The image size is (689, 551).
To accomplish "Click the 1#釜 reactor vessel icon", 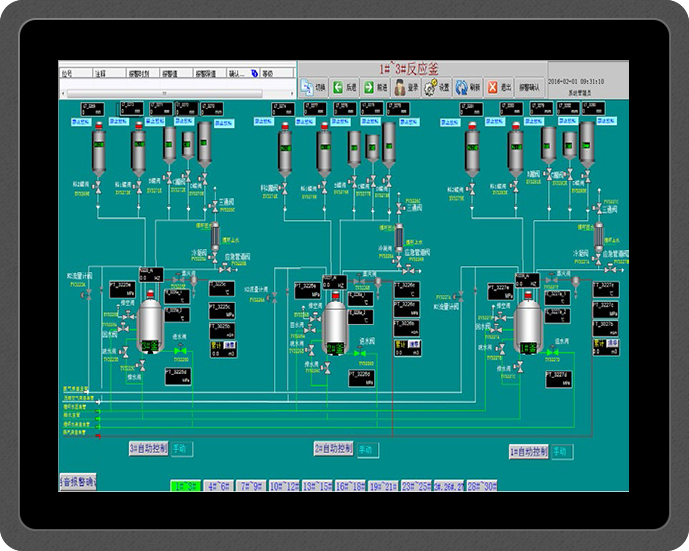I will [527, 325].
